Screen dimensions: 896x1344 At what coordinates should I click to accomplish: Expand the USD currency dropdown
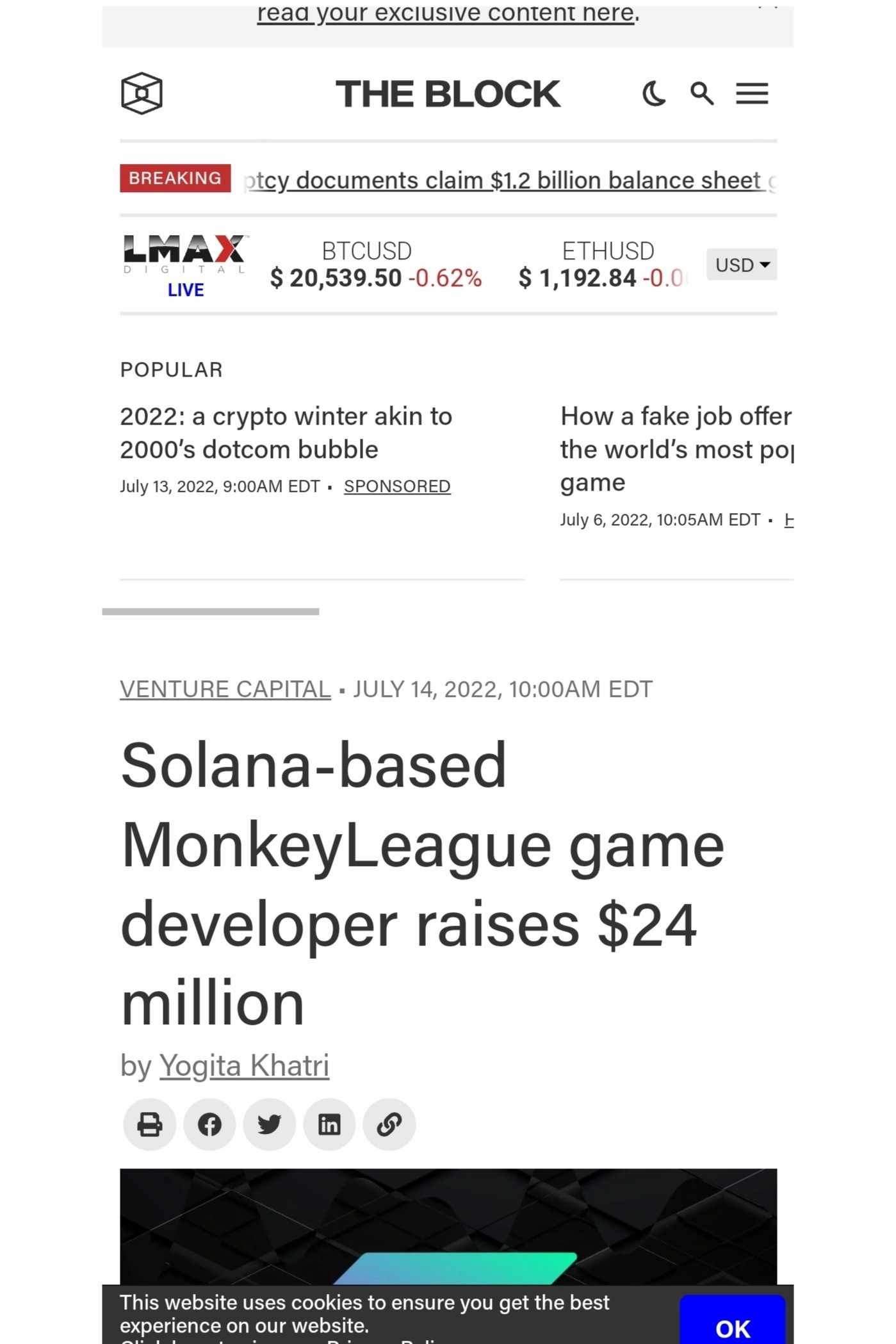coord(742,265)
